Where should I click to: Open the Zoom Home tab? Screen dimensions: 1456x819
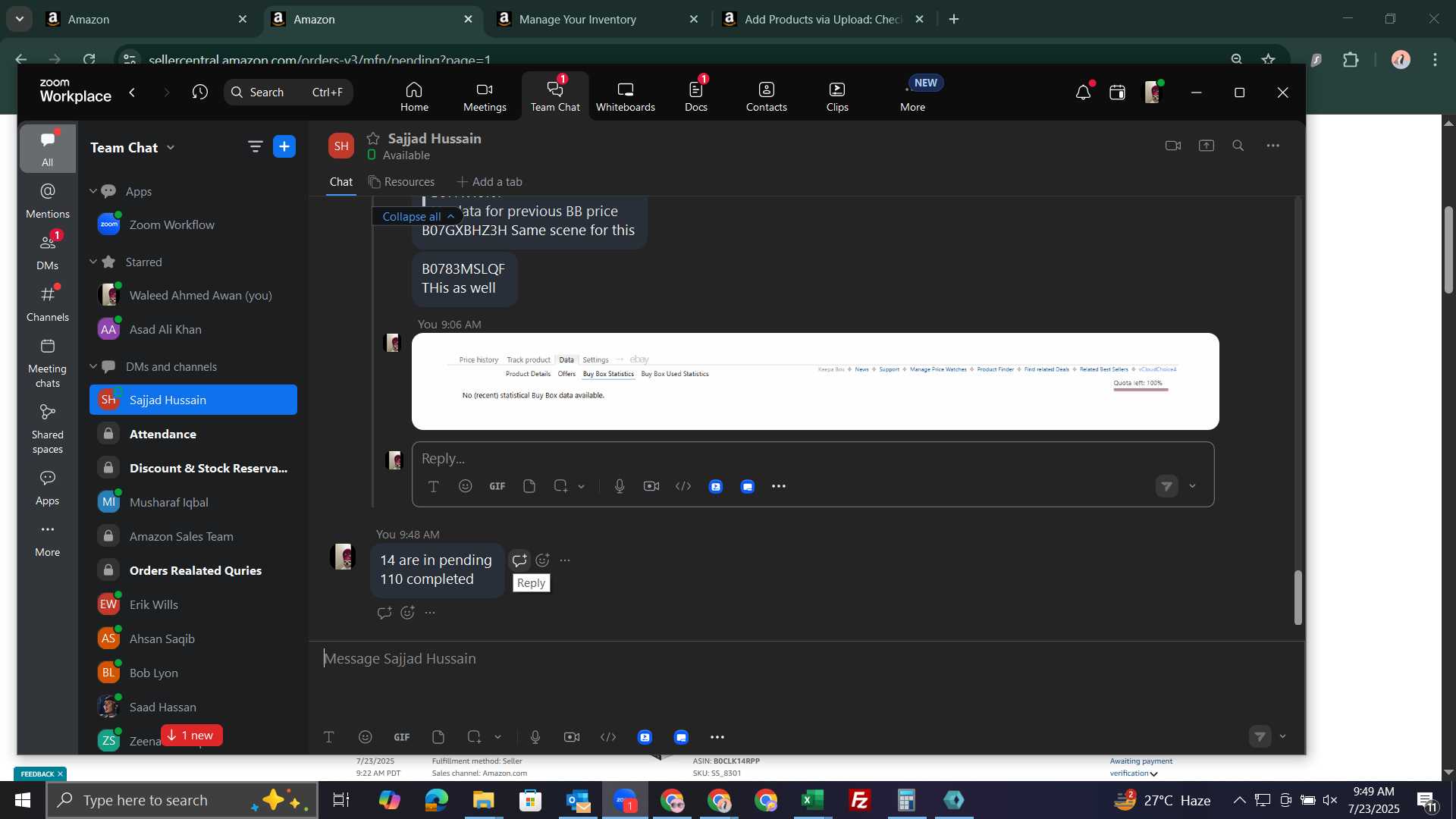[414, 97]
